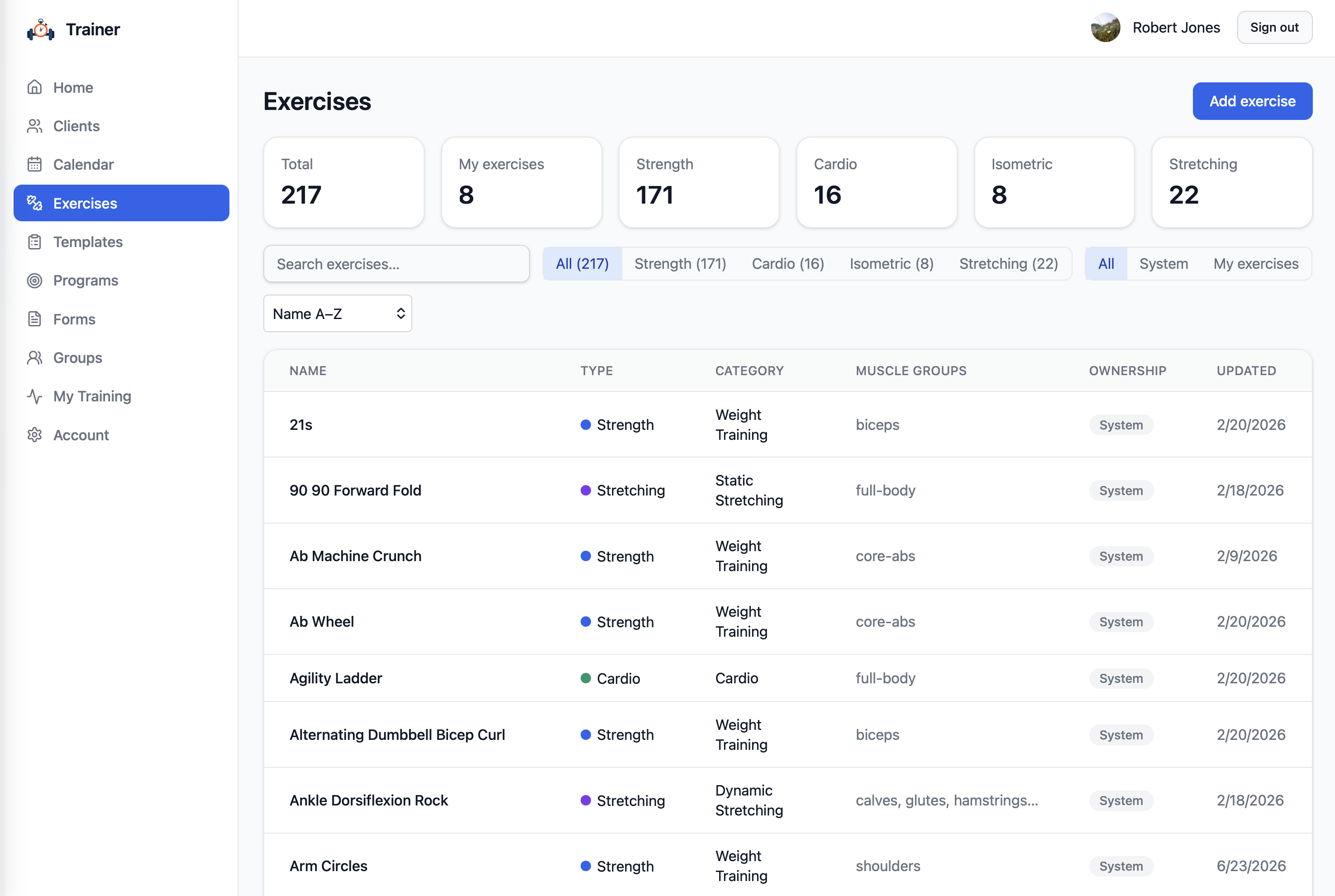This screenshot has width=1335, height=896.
Task: Click the Isometric 8 stat card
Action: [x=1054, y=182]
